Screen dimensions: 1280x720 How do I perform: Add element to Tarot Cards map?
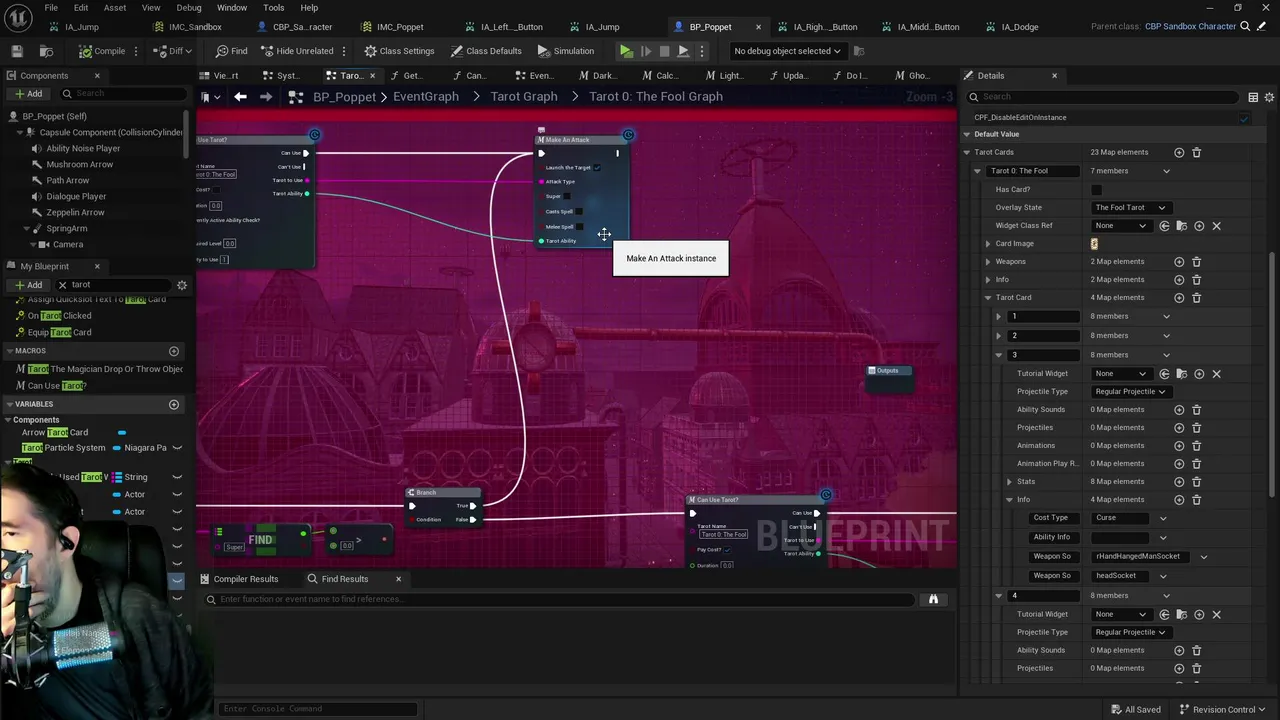[1179, 152]
